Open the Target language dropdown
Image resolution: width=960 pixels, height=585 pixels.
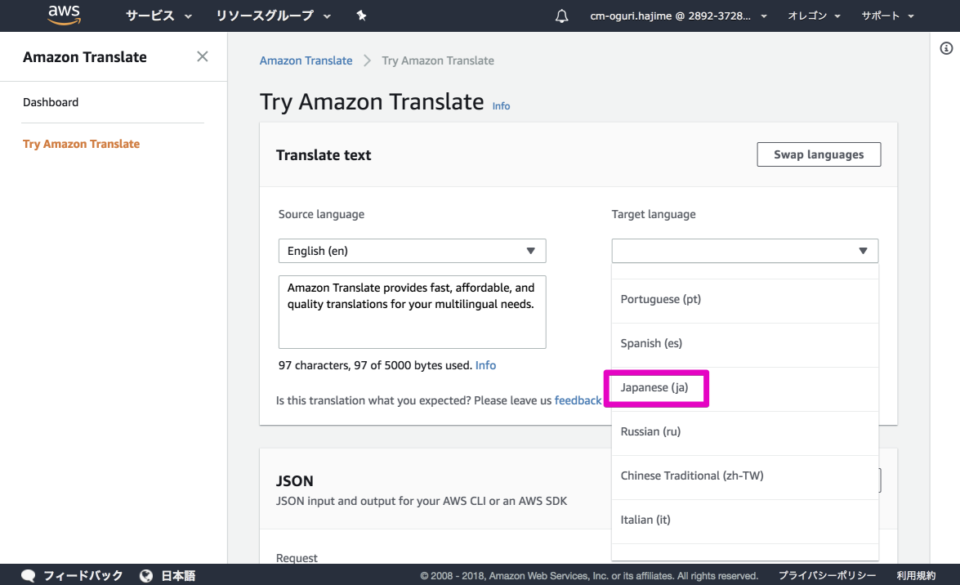tap(744, 250)
